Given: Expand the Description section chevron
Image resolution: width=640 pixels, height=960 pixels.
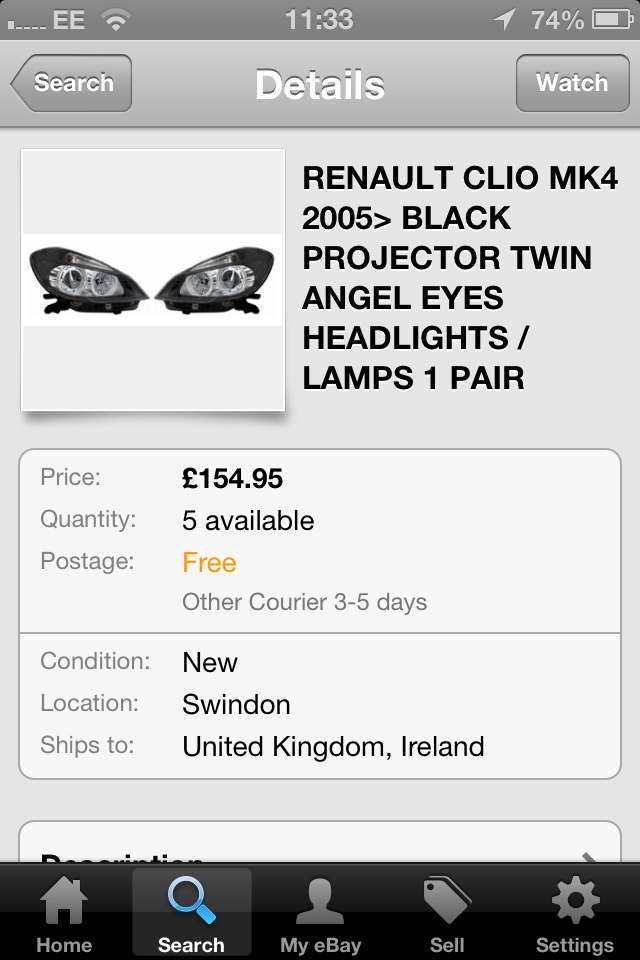Looking at the screenshot, I should click(x=590, y=858).
